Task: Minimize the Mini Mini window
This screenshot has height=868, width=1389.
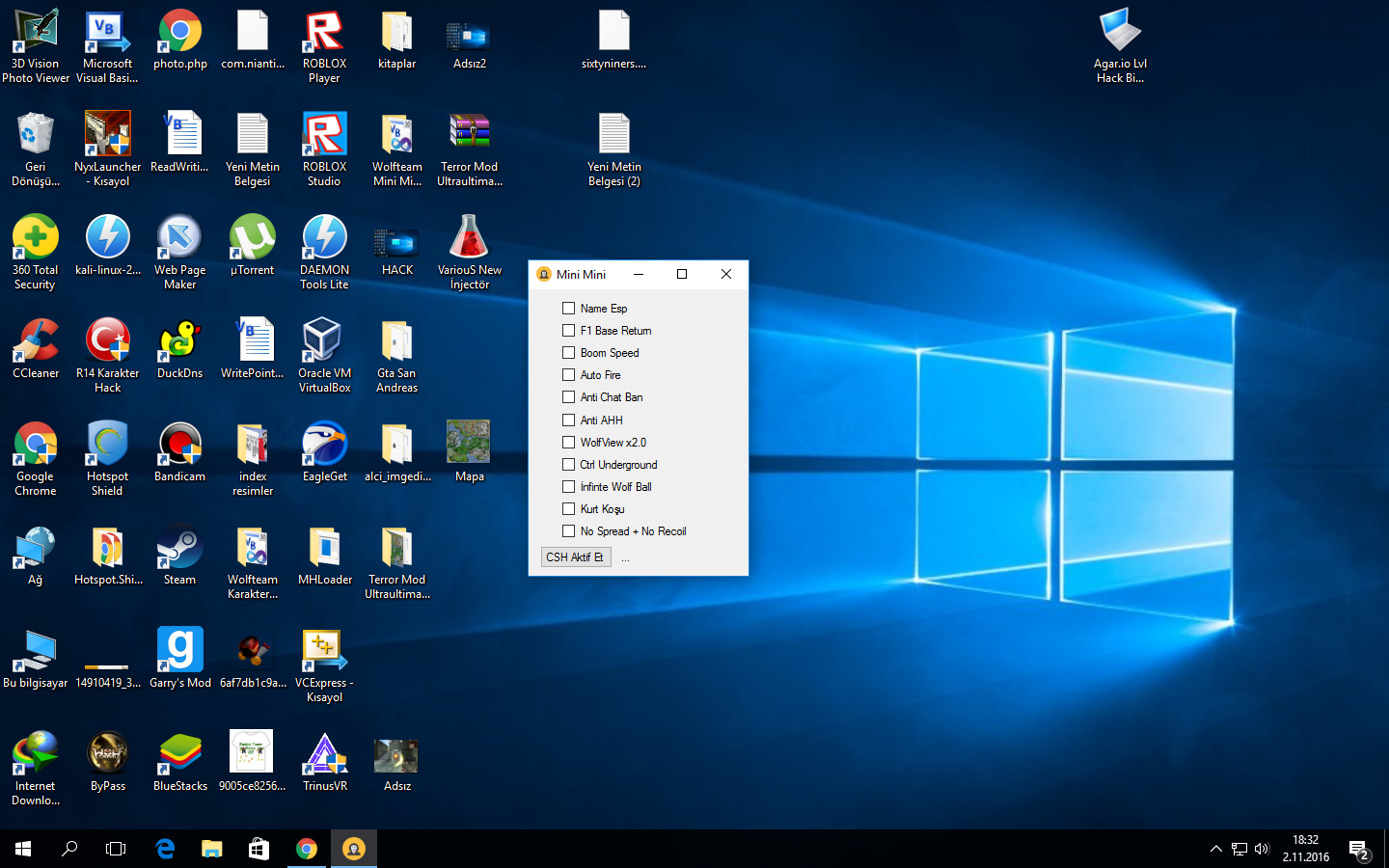Action: click(639, 275)
